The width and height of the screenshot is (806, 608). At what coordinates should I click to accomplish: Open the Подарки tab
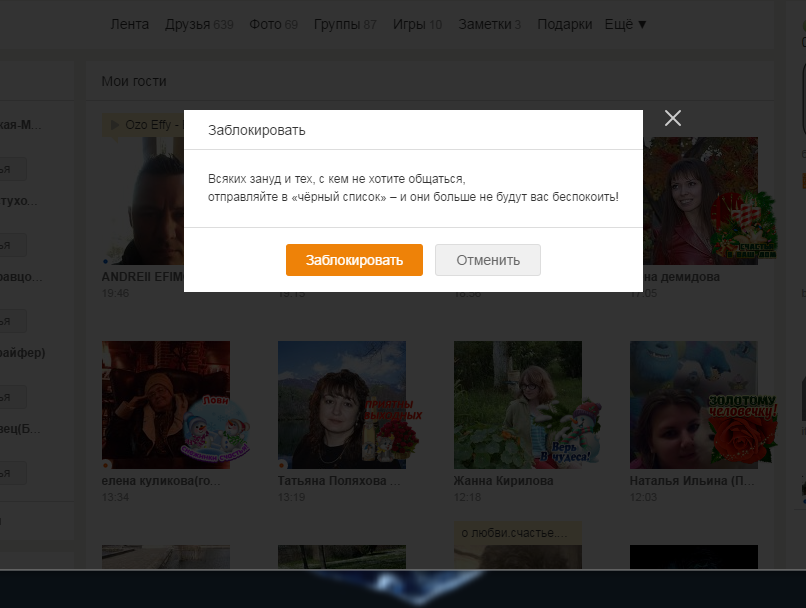[564, 24]
